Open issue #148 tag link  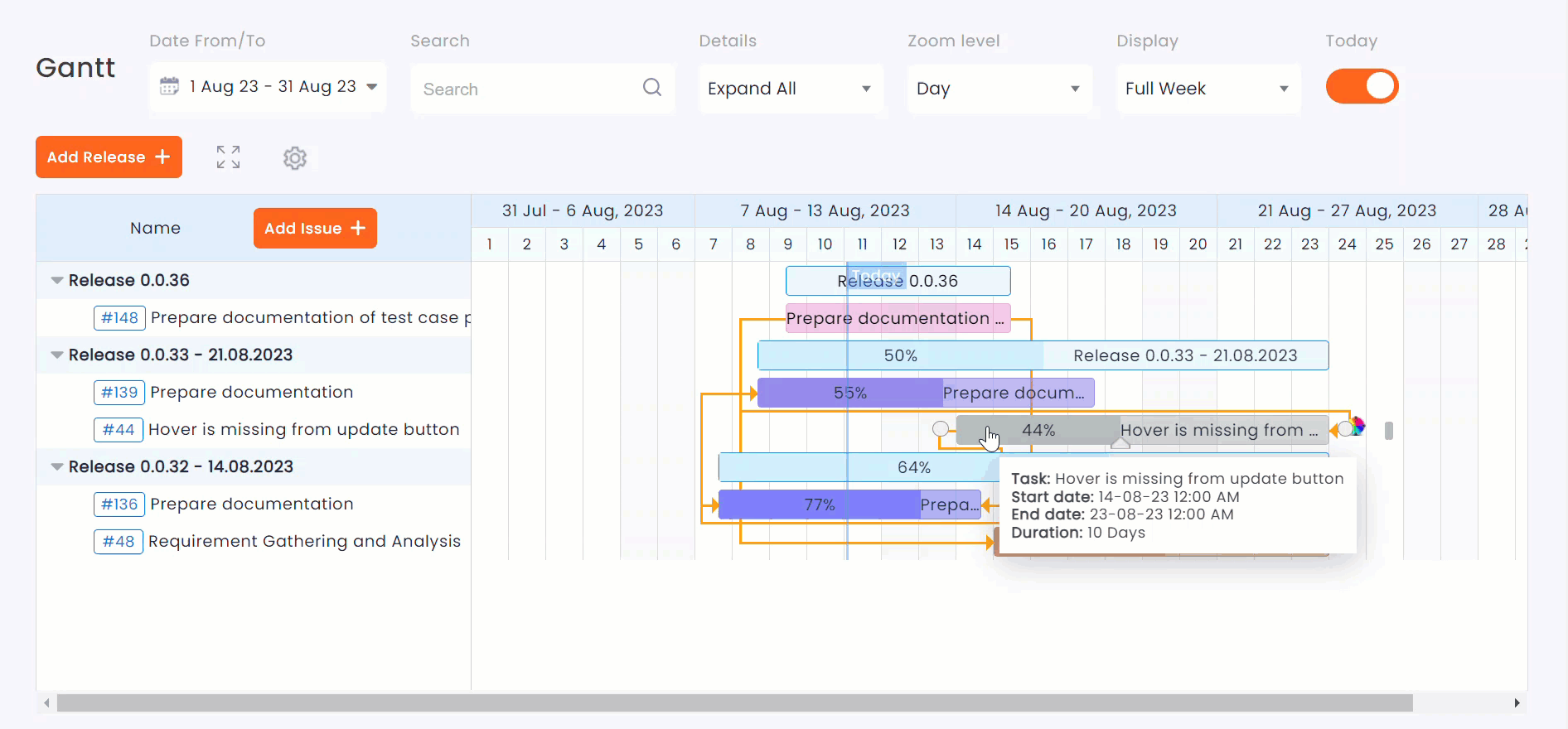(119, 318)
